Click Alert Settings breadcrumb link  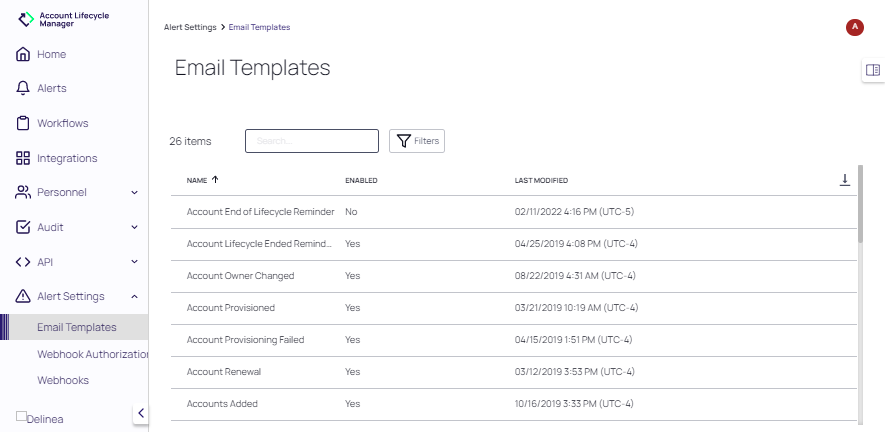189,27
